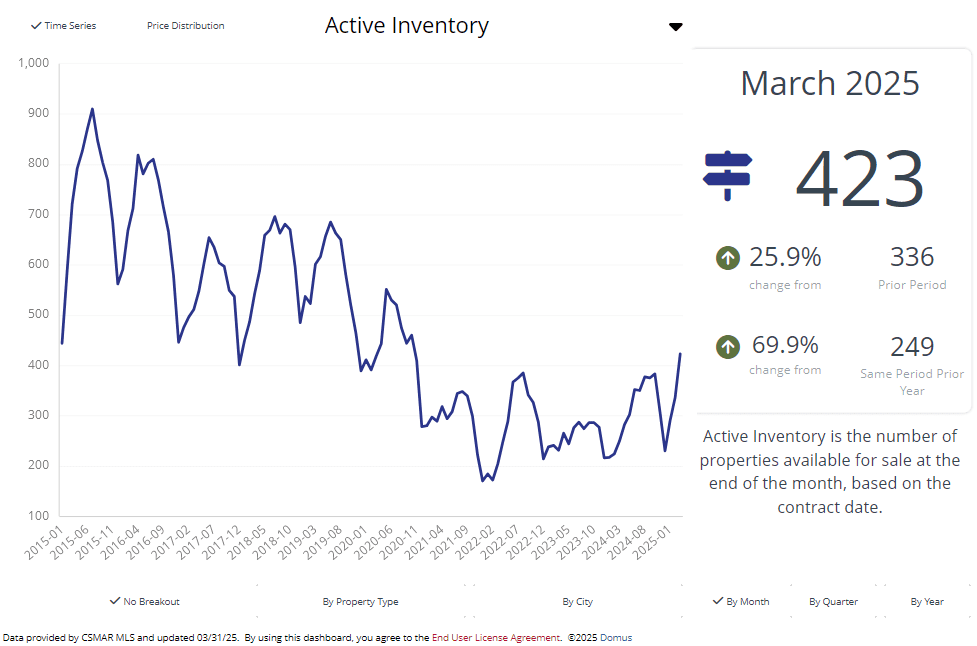The image size is (977, 646).
Task: Click the 2015-06 peak on the line
Action: point(92,109)
